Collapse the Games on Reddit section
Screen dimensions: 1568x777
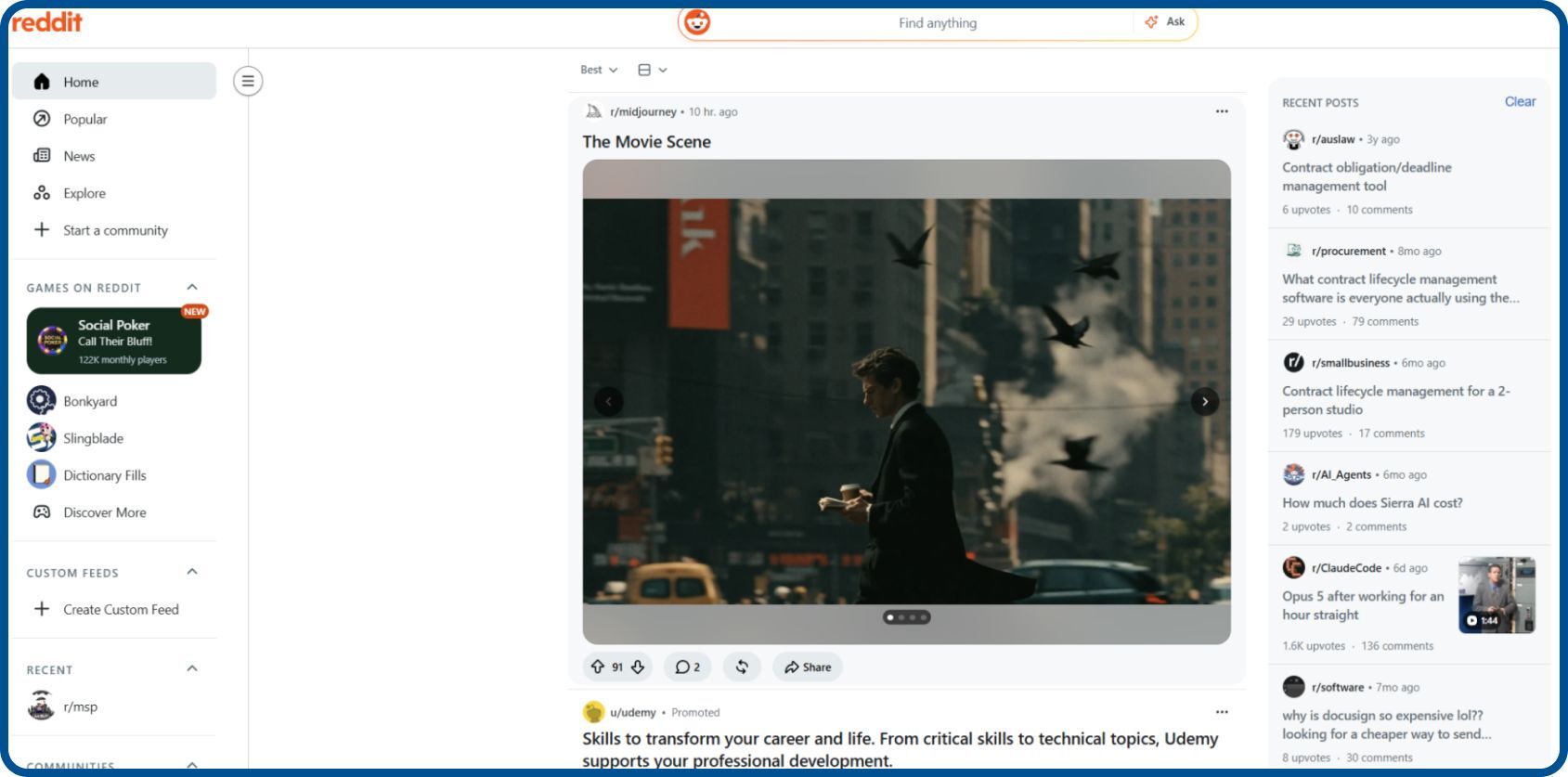coord(192,287)
